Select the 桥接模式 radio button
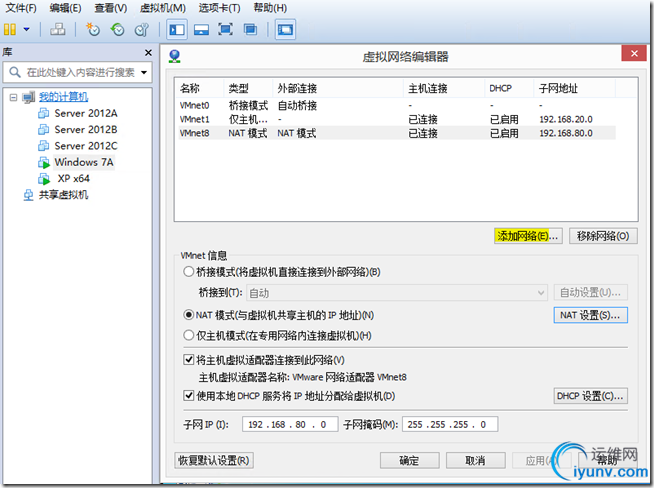 click(189, 272)
